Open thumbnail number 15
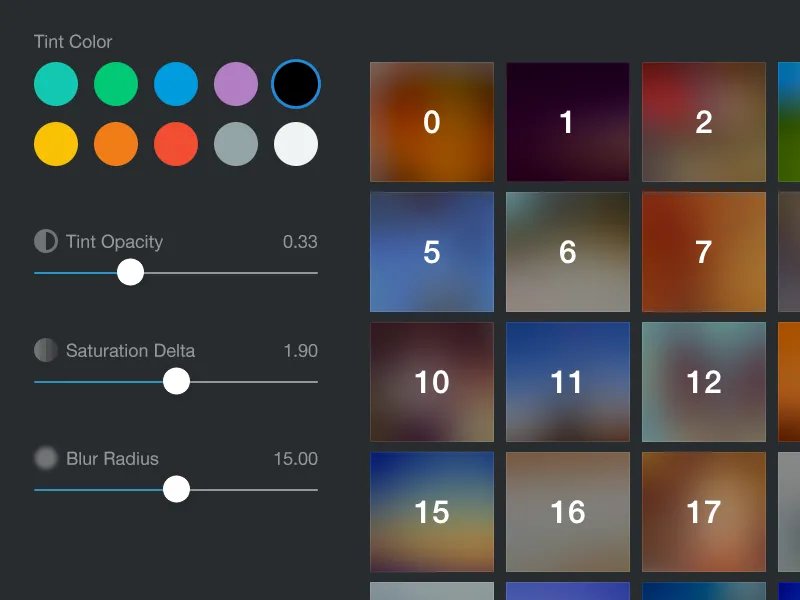 coord(432,512)
